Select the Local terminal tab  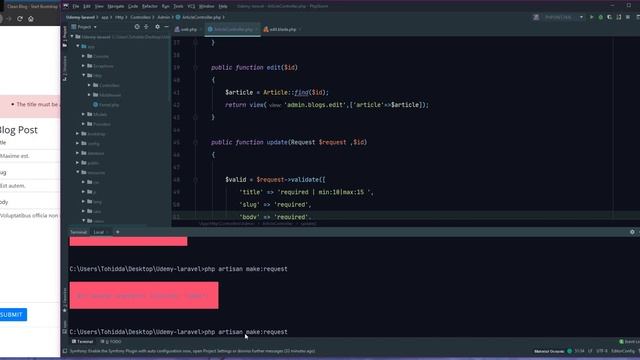coord(100,232)
